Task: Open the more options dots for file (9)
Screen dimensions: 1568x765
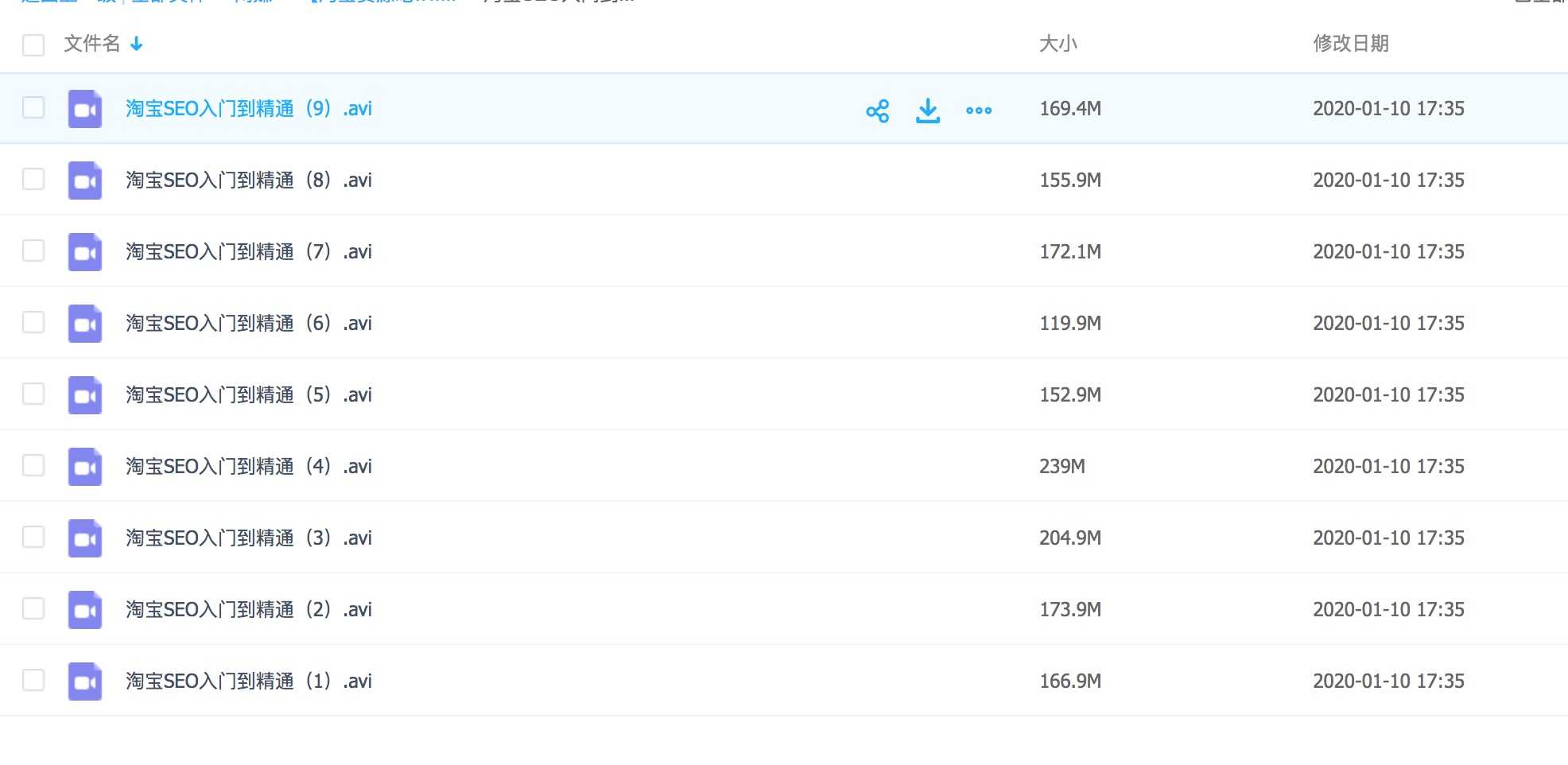Action: (x=979, y=111)
